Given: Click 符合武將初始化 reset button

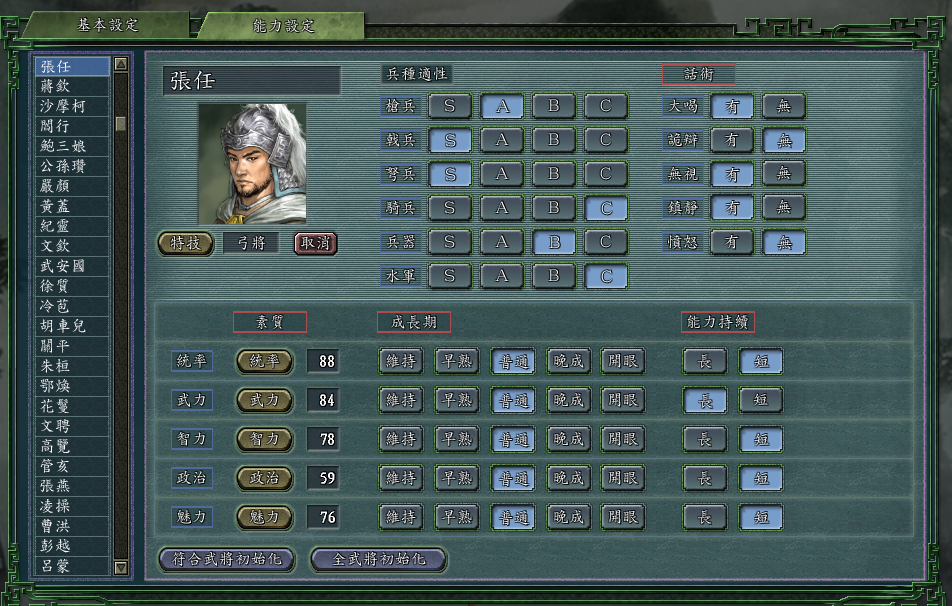Looking at the screenshot, I should point(227,559).
